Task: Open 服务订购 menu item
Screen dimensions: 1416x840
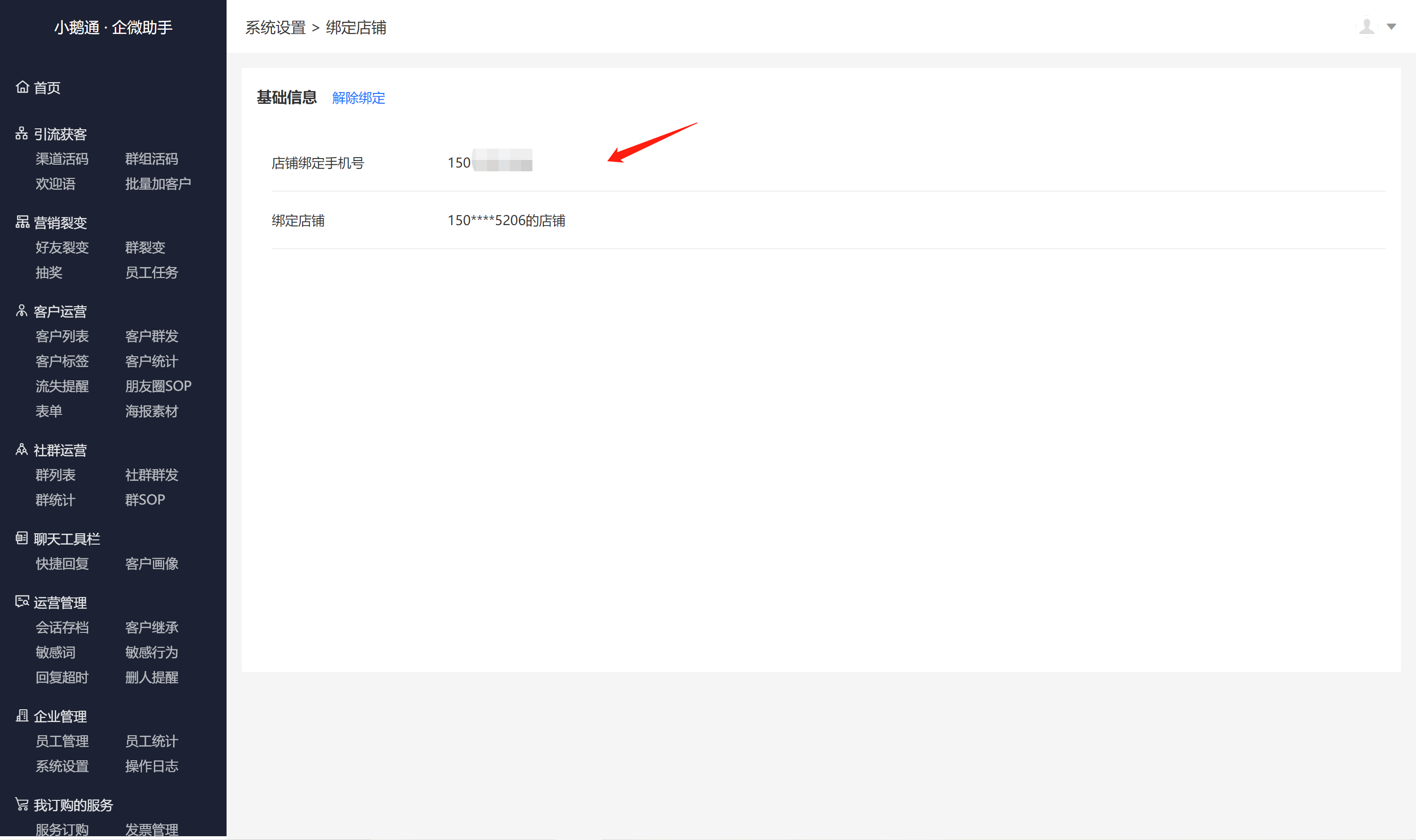Action: 62,830
